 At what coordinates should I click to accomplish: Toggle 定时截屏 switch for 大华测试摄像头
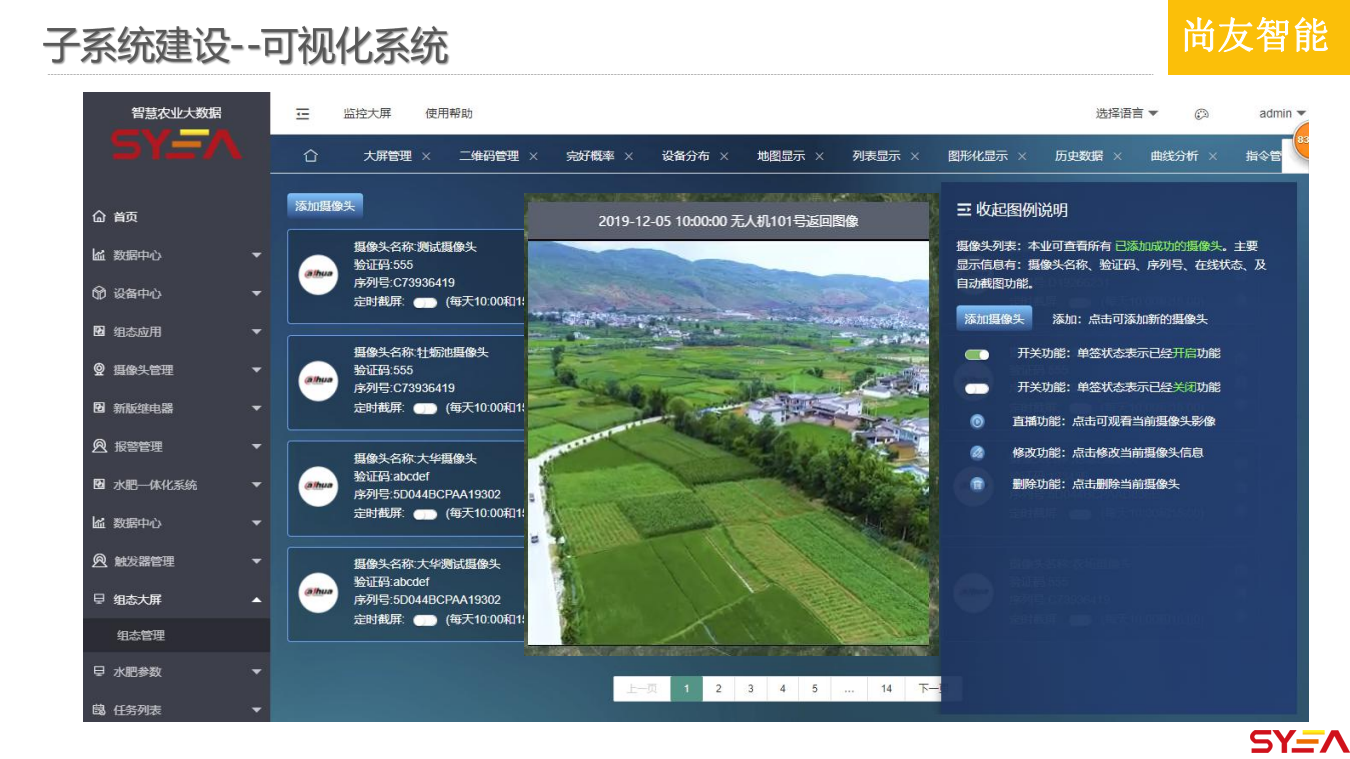425,619
